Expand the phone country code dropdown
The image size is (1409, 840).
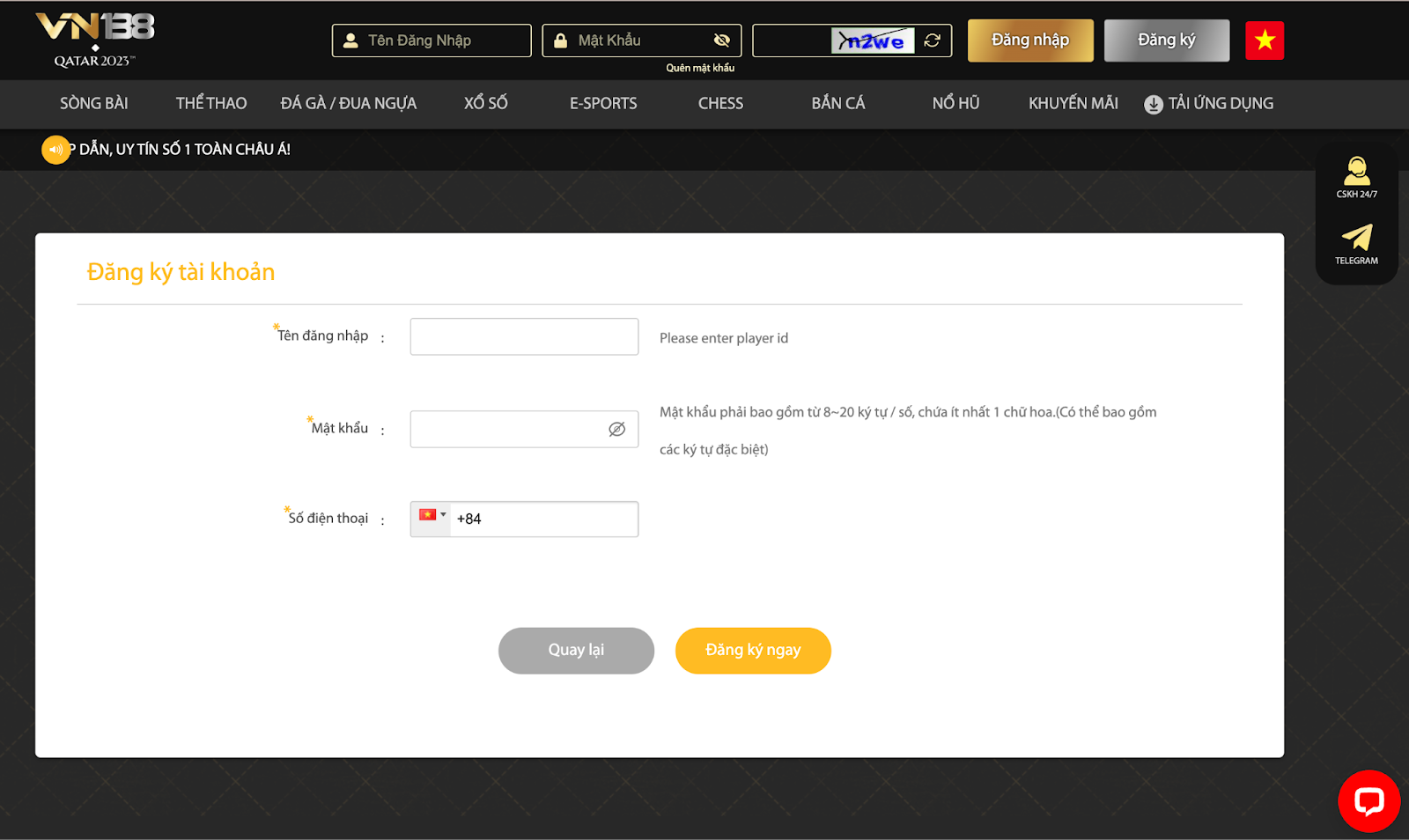point(432,516)
